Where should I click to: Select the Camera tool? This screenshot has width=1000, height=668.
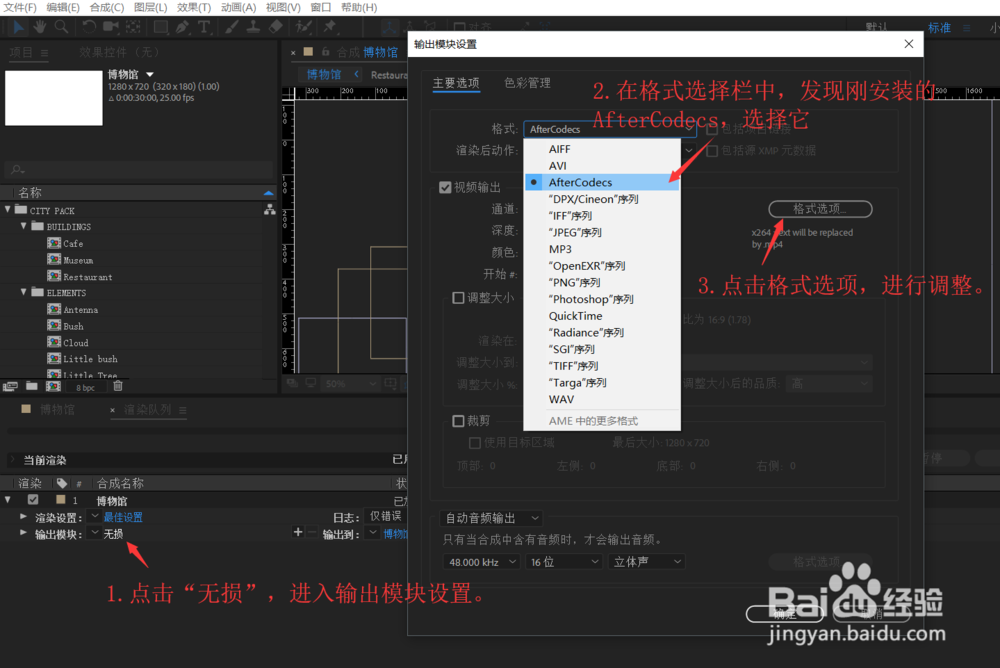tap(111, 27)
